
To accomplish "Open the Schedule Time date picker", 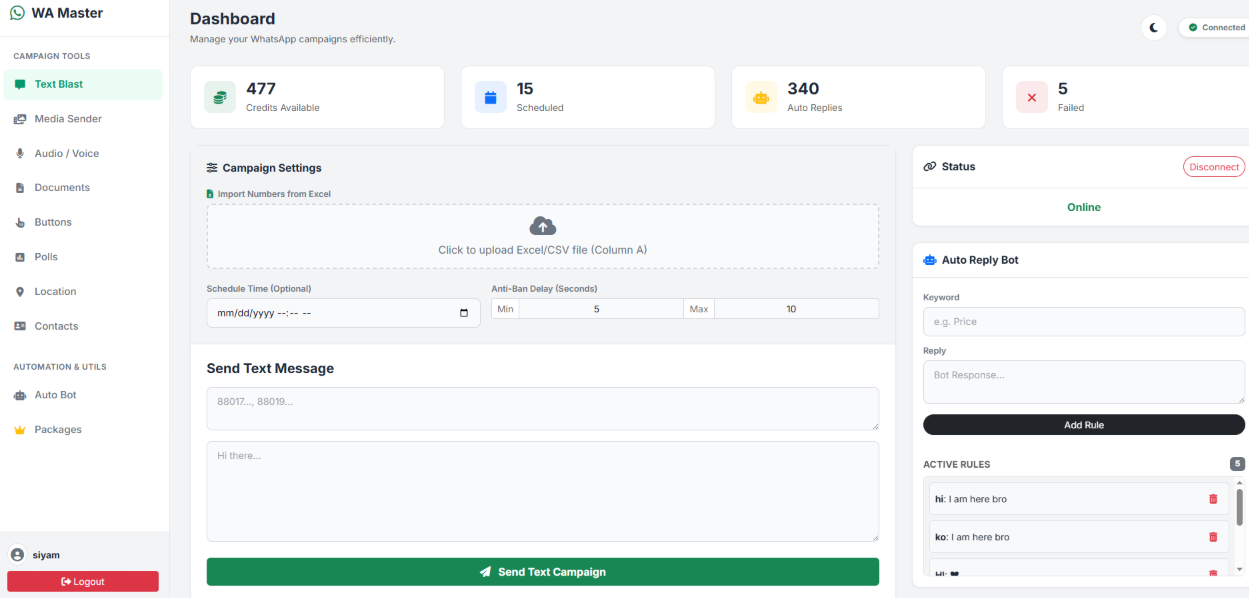I will 463,312.
